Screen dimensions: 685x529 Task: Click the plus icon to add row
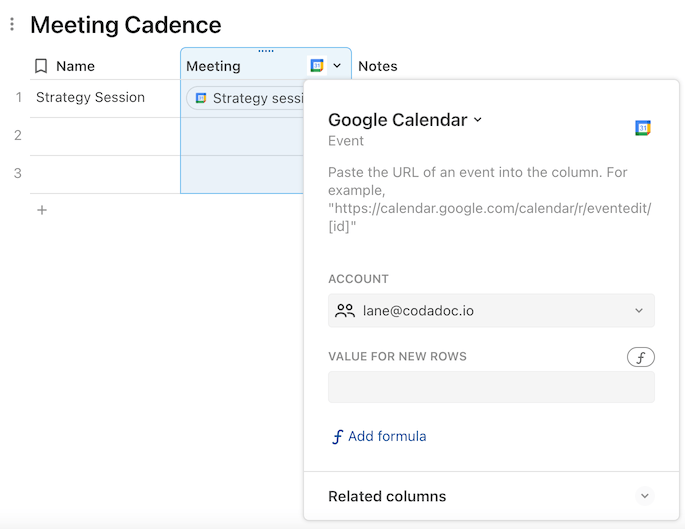[42, 210]
